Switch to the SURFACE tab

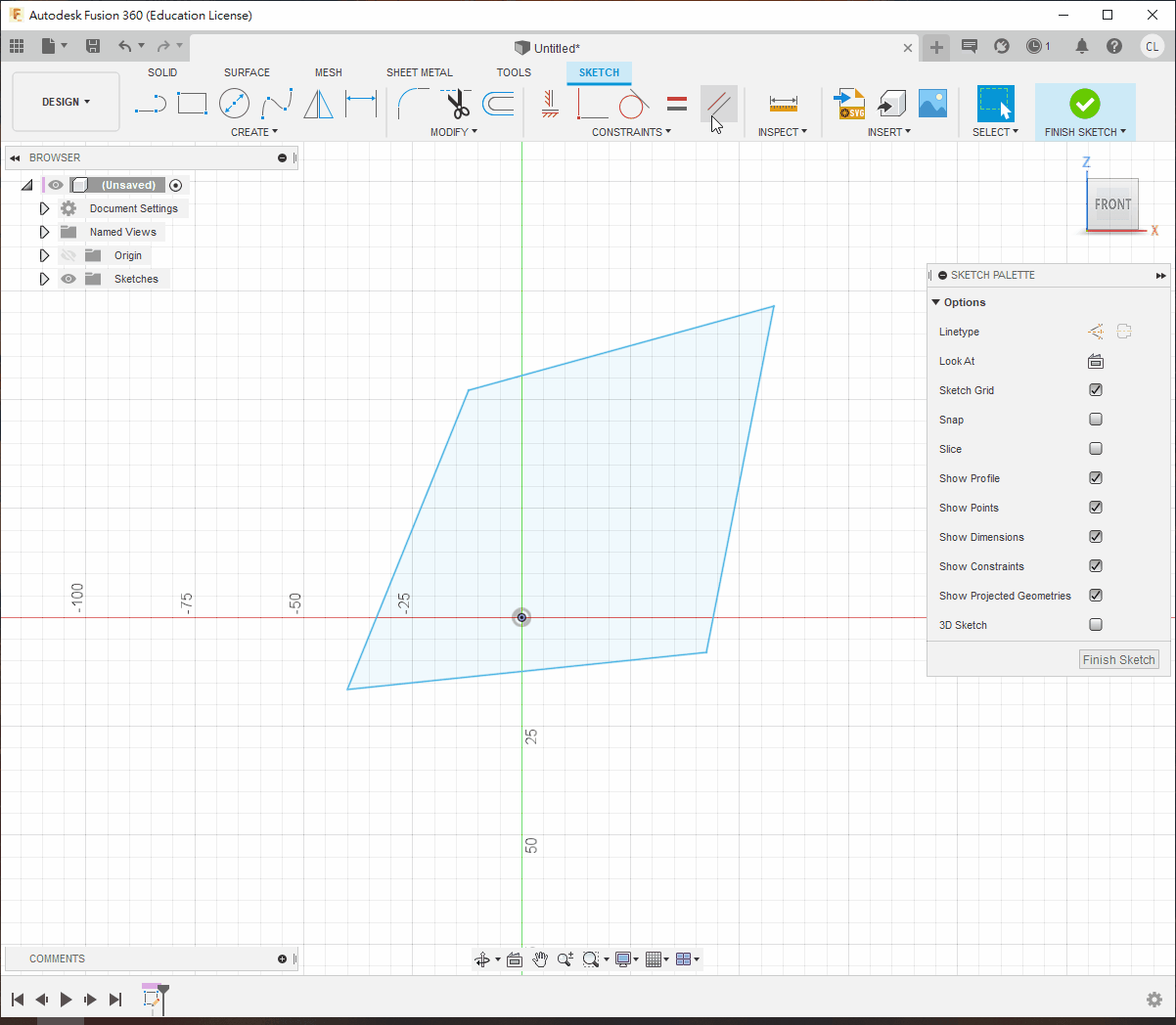click(247, 72)
